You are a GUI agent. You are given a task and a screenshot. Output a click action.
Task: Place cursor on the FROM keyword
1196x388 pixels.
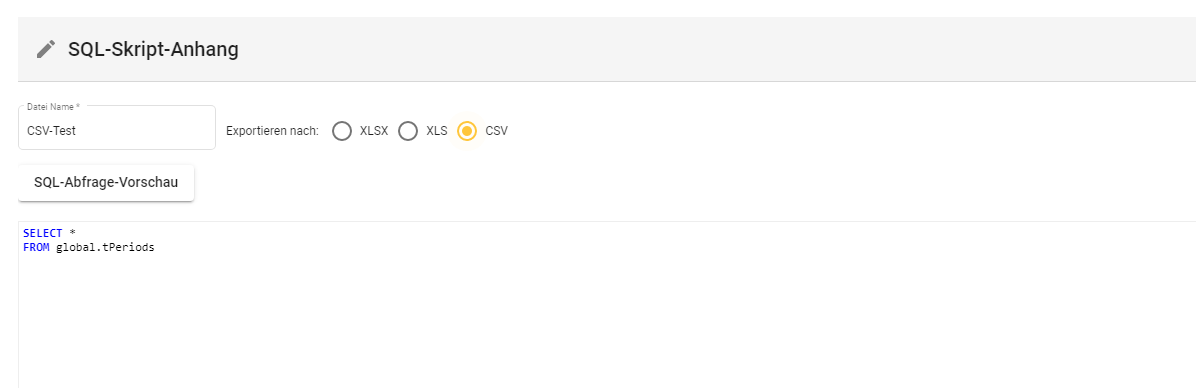tap(36, 248)
